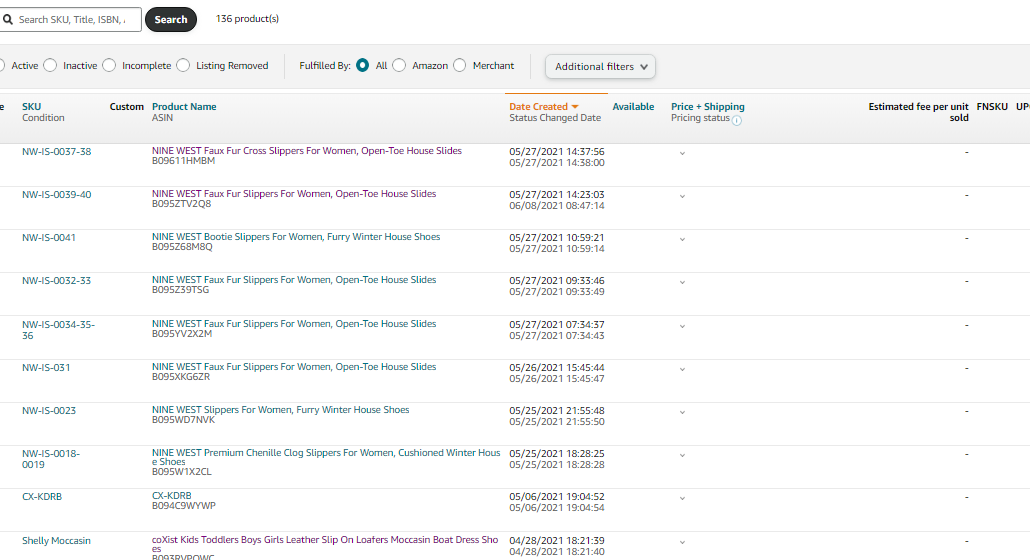Open NINE WEST Bootie Slippers product link
The height and width of the screenshot is (560, 1030).
296,237
